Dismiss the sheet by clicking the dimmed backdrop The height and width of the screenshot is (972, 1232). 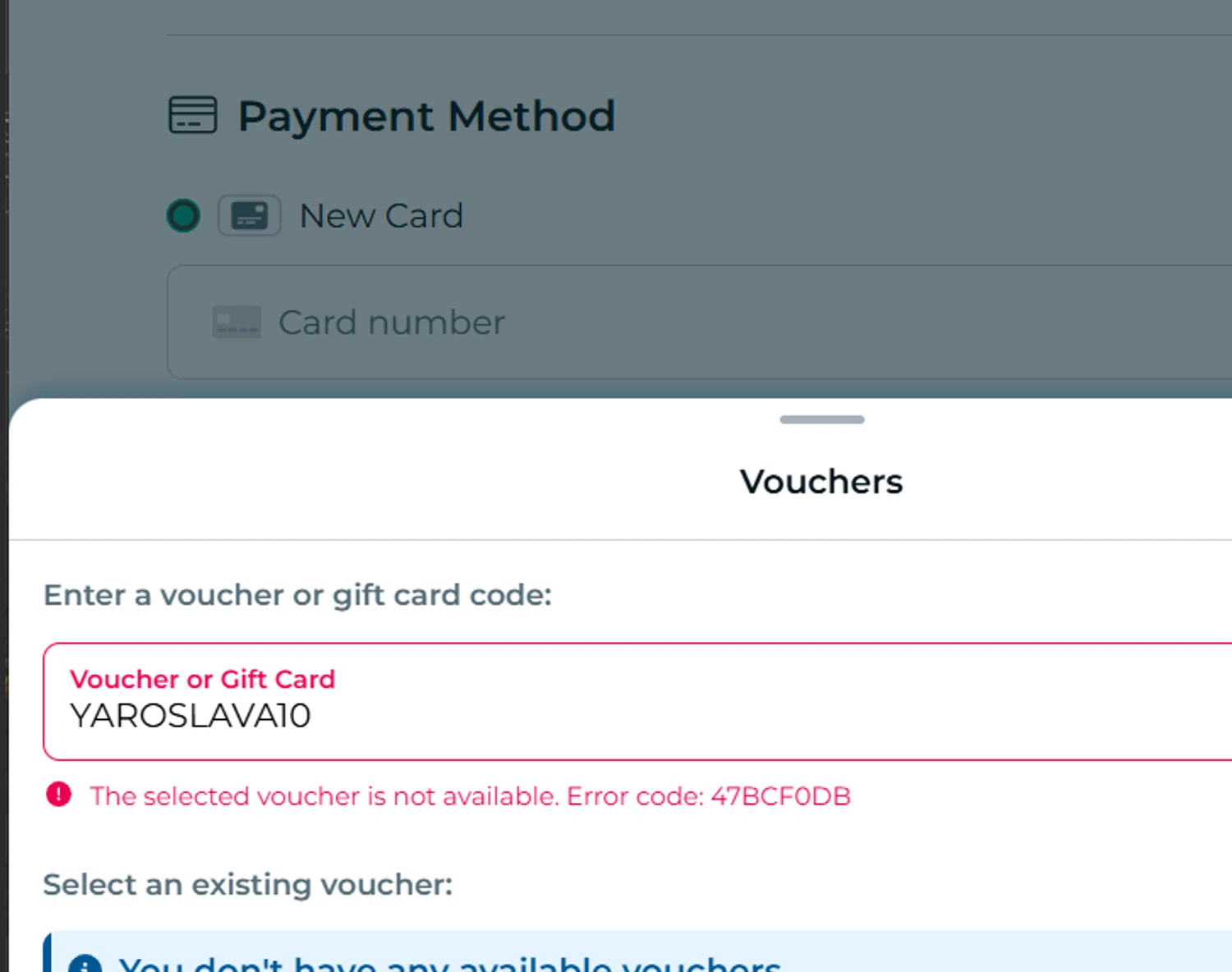pyautogui.click(x=821, y=164)
